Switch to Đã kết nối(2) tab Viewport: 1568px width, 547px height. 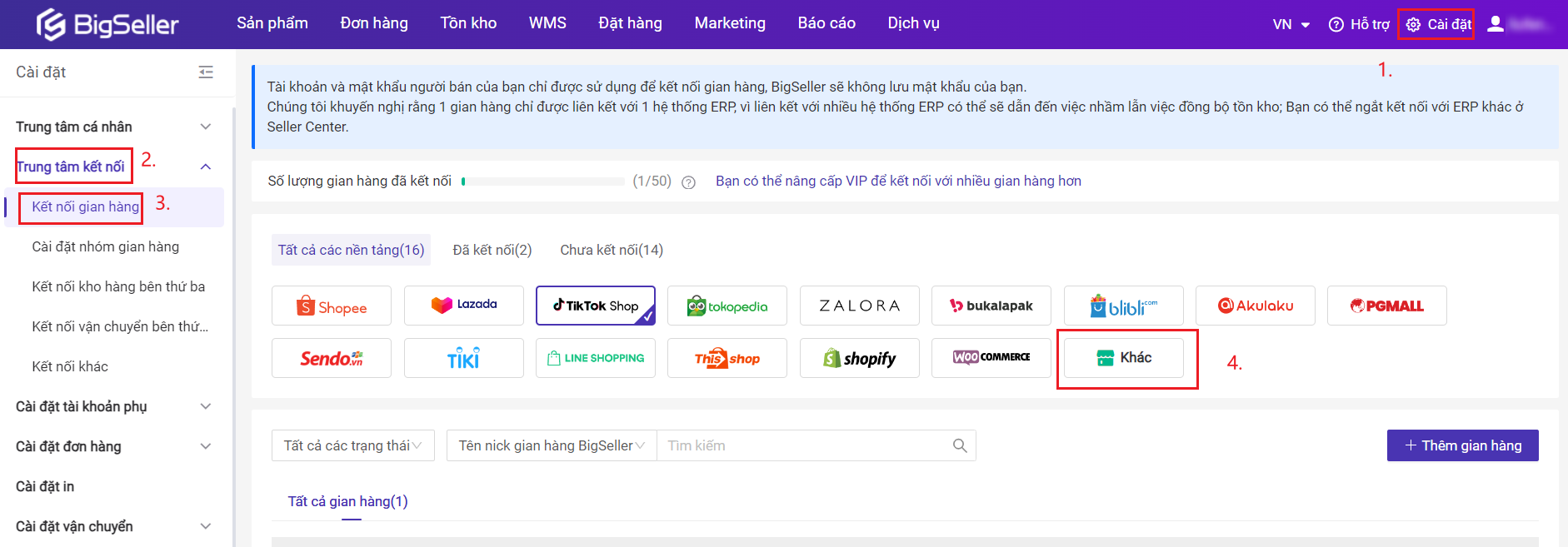(x=492, y=250)
